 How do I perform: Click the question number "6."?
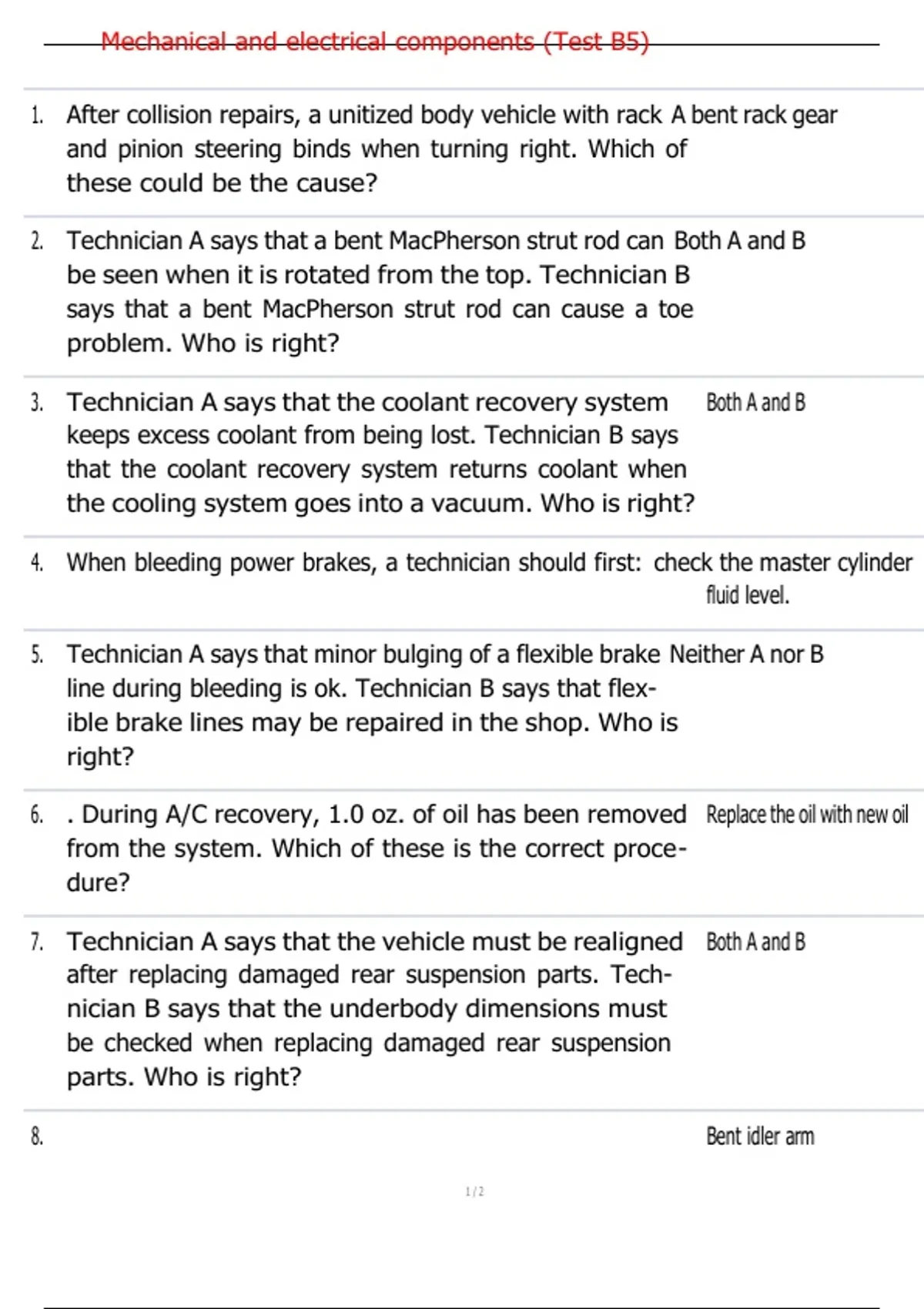(x=37, y=815)
